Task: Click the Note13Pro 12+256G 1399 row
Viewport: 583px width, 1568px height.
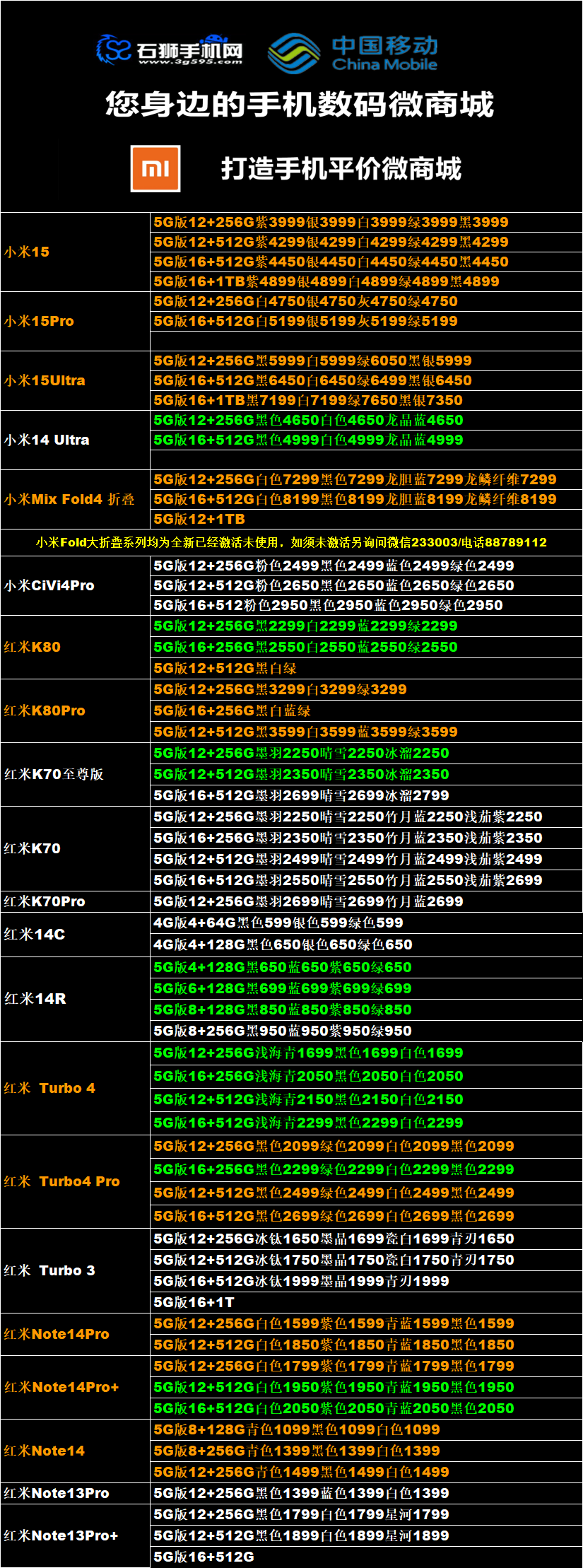Action: [x=366, y=1493]
